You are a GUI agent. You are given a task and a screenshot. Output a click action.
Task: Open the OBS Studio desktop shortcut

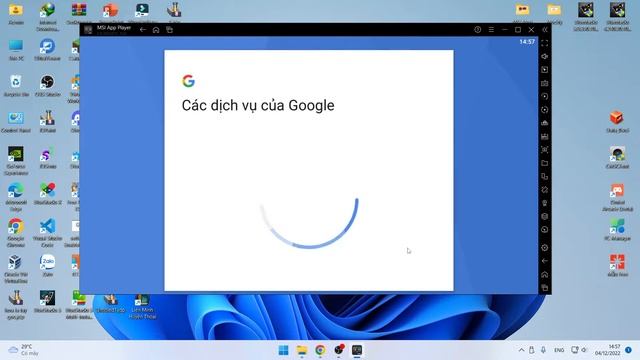(47, 85)
